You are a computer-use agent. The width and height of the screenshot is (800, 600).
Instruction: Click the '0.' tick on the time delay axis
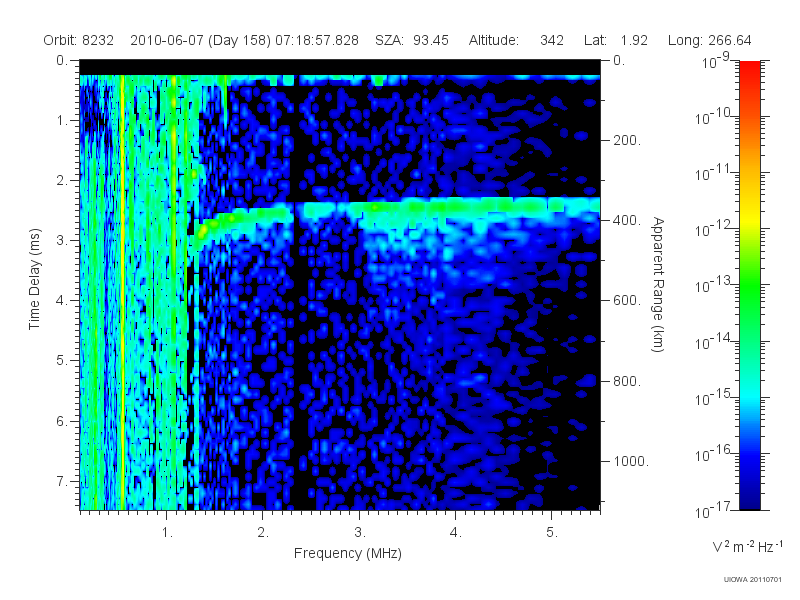click(62, 61)
